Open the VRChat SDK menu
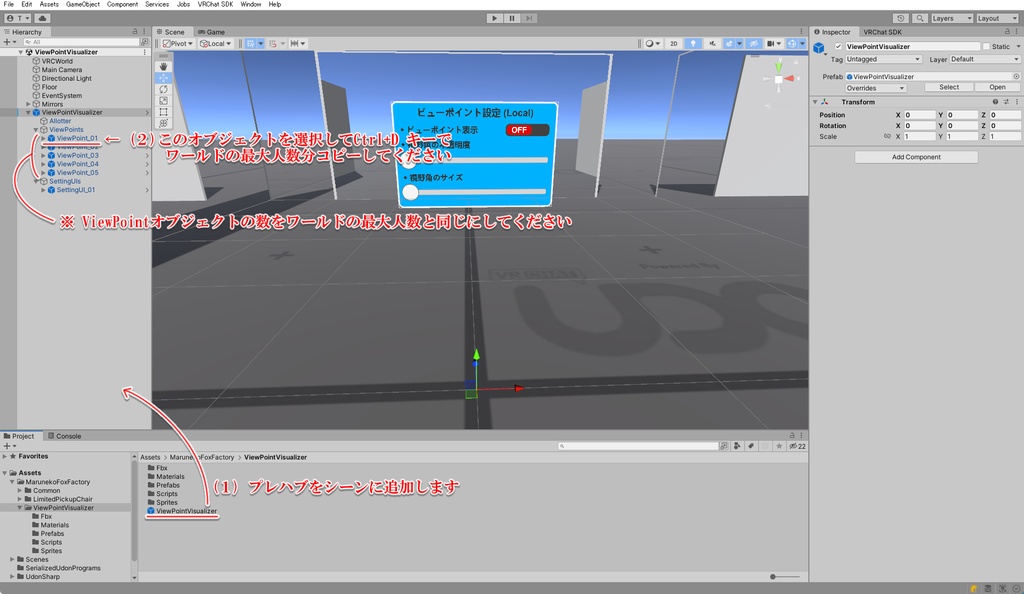Image resolution: width=1024 pixels, height=594 pixels. tap(216, 4)
